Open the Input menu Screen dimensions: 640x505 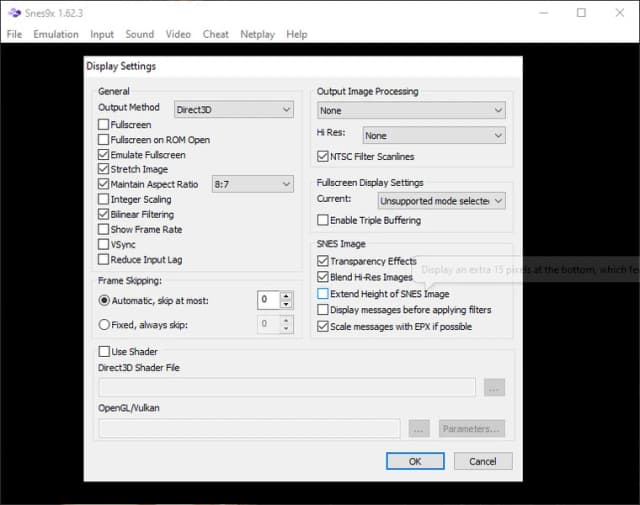pyautogui.click(x=102, y=34)
